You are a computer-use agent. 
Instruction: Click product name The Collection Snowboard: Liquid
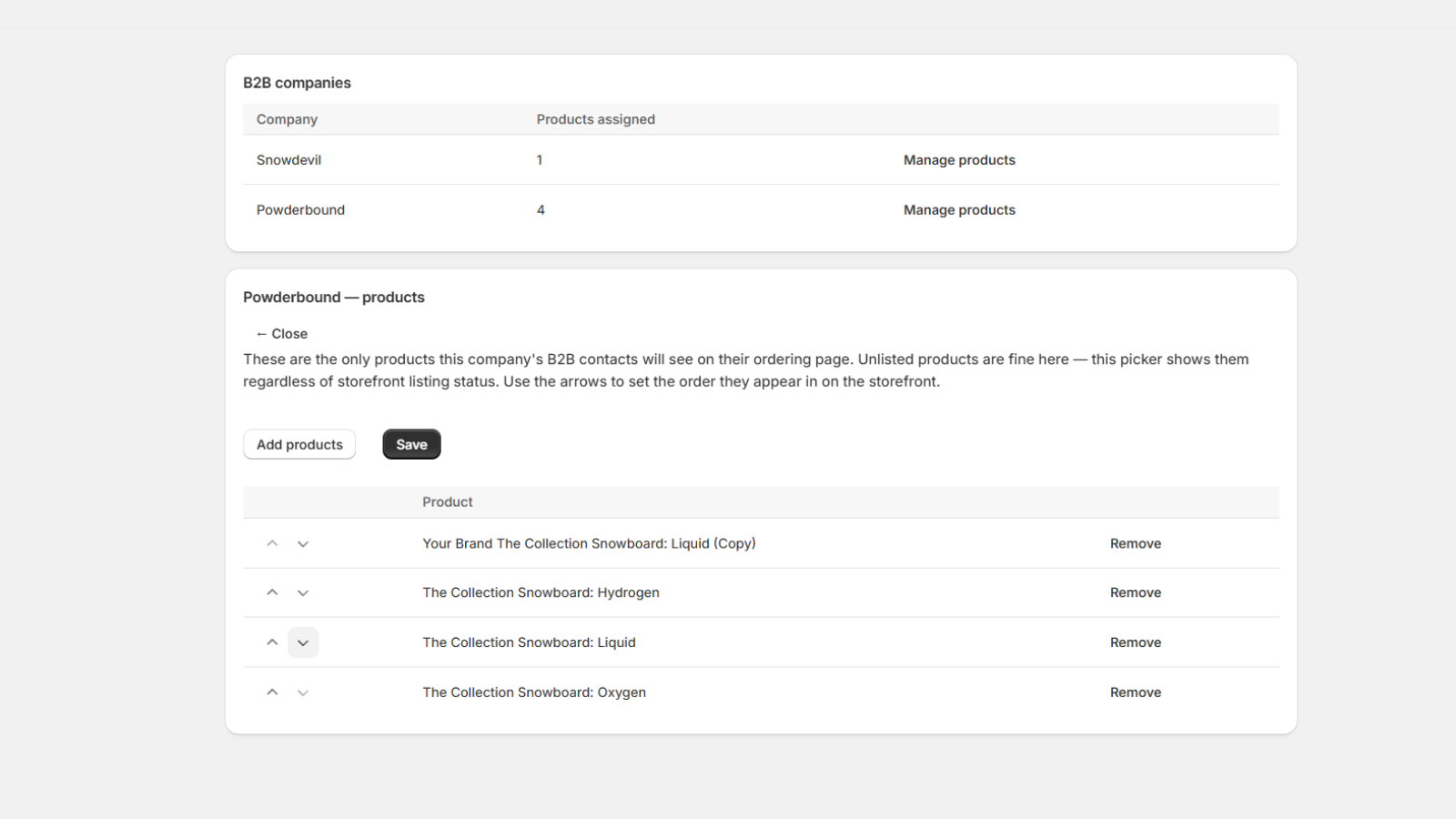click(x=529, y=642)
